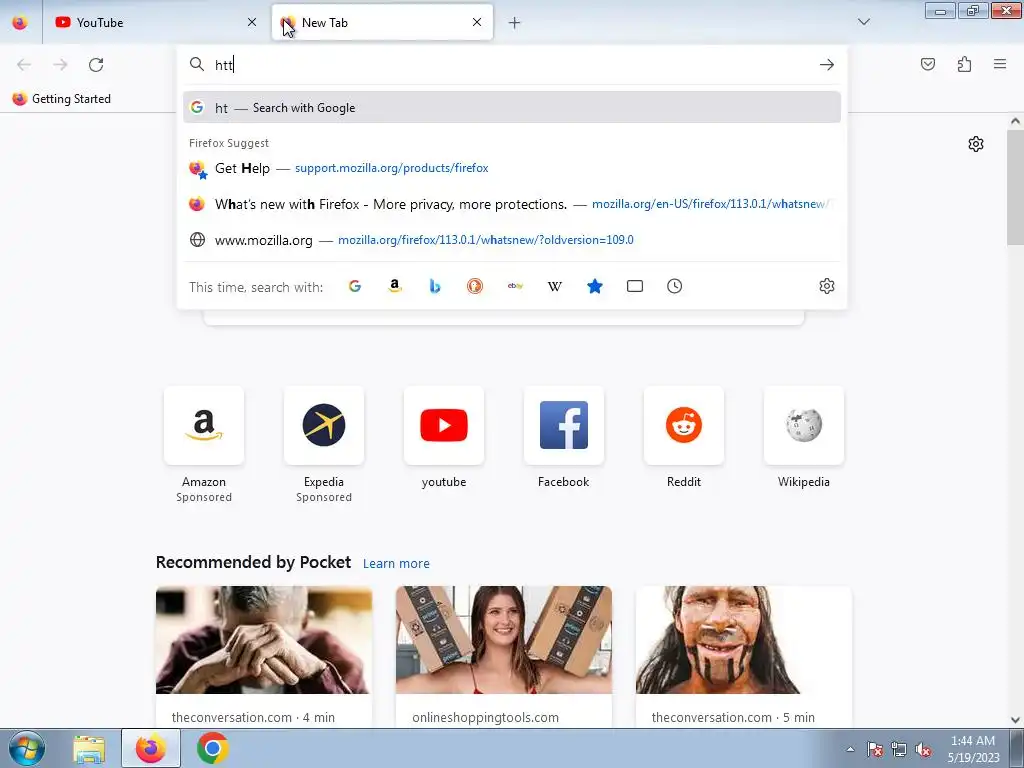Open the muted volume tray icon
Viewport: 1024px width, 768px height.
(923, 749)
